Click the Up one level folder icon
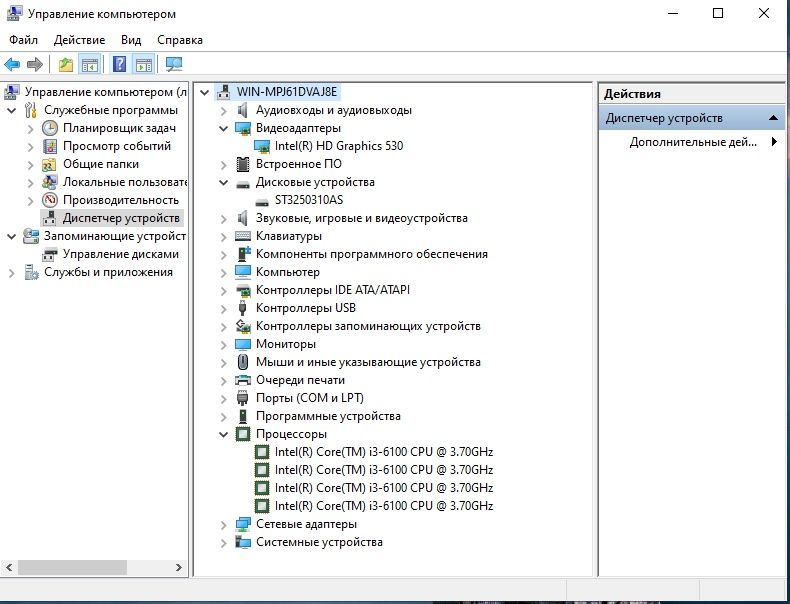The image size is (790, 604). coord(65,64)
